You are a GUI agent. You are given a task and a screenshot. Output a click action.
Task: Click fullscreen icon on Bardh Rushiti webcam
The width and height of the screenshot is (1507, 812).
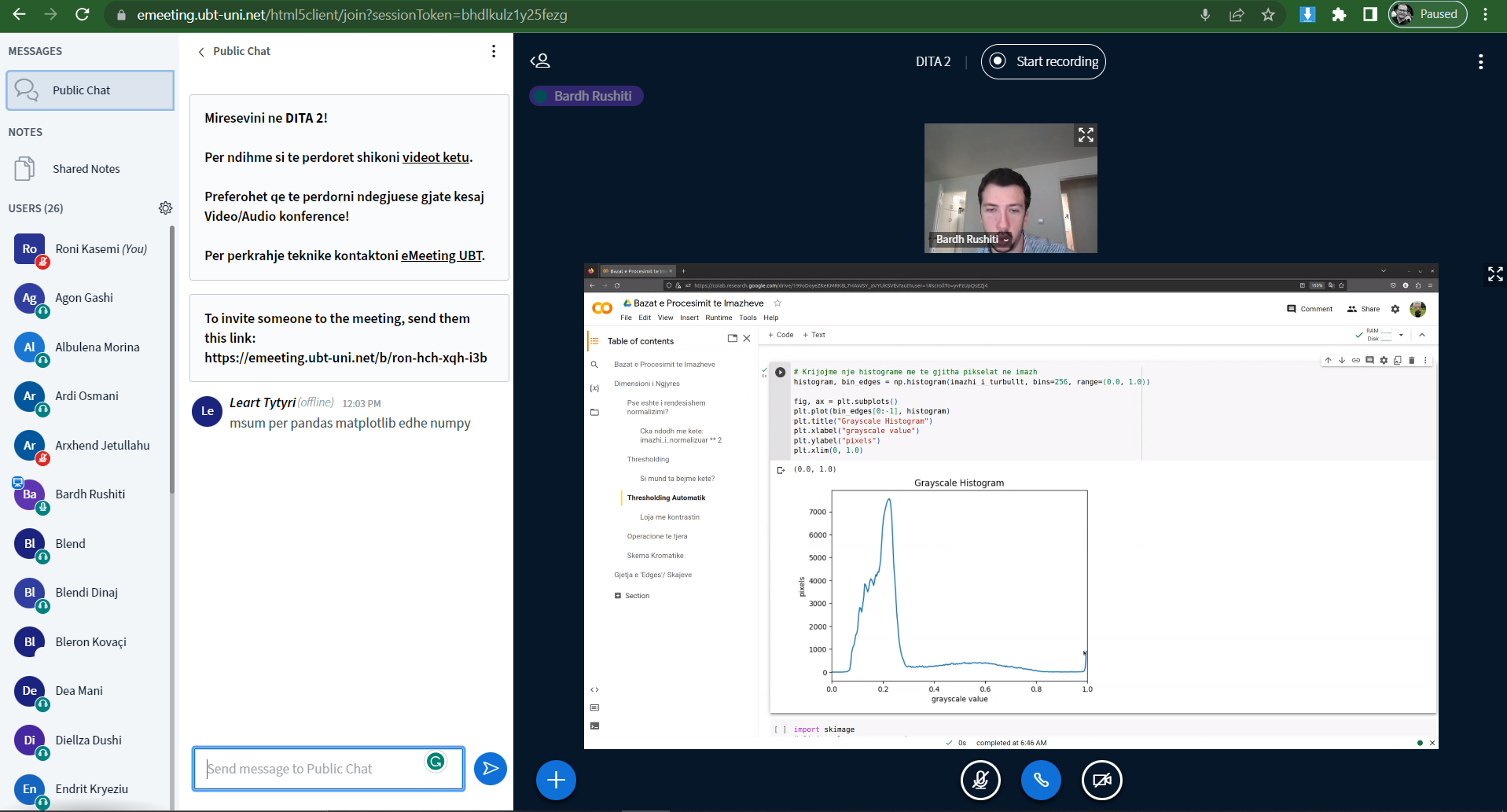point(1086,135)
